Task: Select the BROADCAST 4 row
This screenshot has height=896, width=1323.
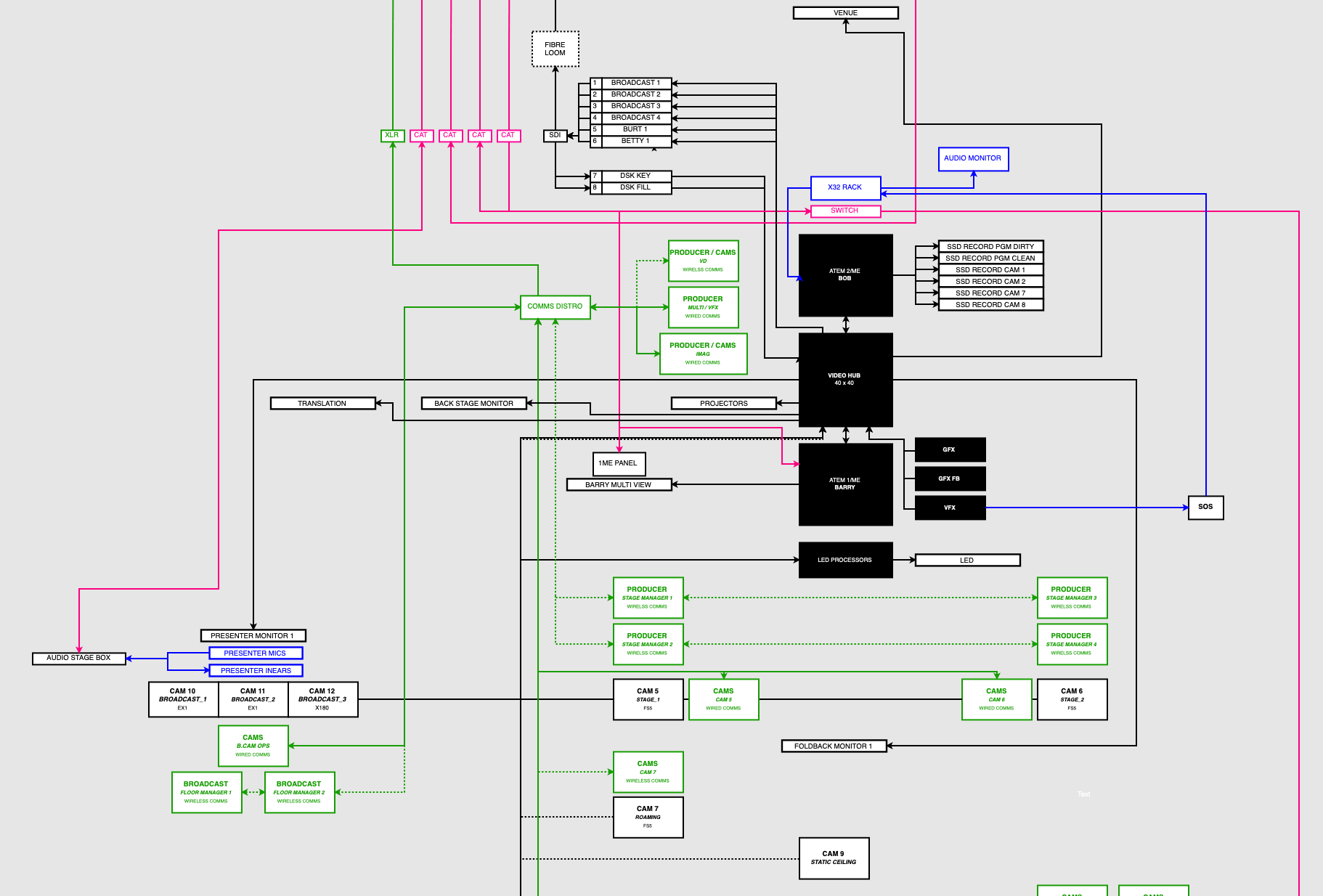Action: [x=630, y=118]
